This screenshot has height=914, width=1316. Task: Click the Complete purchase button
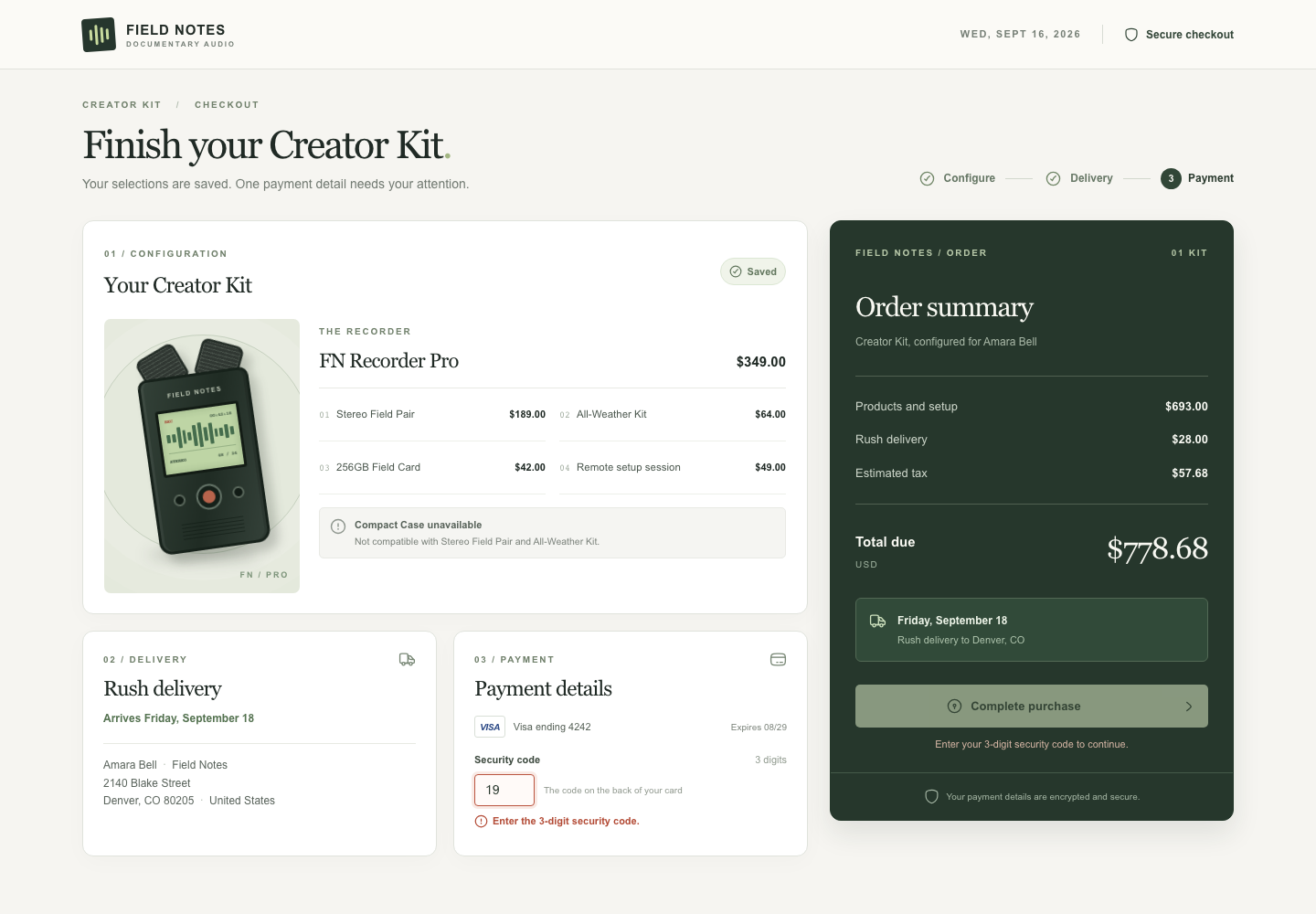[1032, 707]
